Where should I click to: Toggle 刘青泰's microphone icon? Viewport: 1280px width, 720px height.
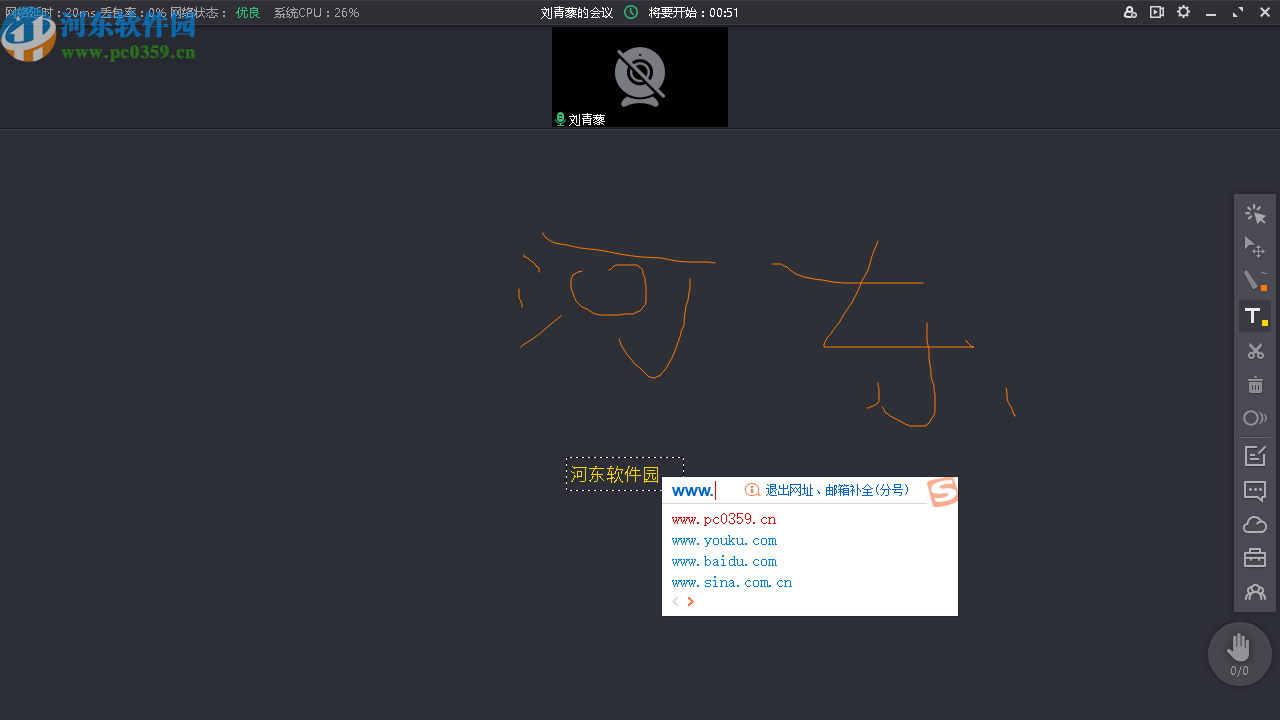[560, 119]
